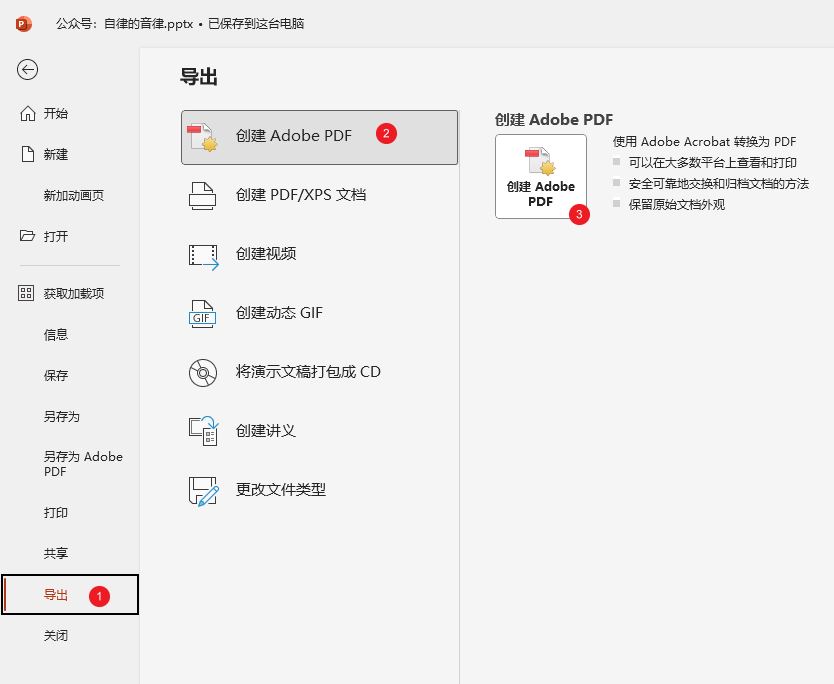Viewport: 834px width, 684px height.
Task: Click 关闭 to close the presentation
Action: click(56, 636)
